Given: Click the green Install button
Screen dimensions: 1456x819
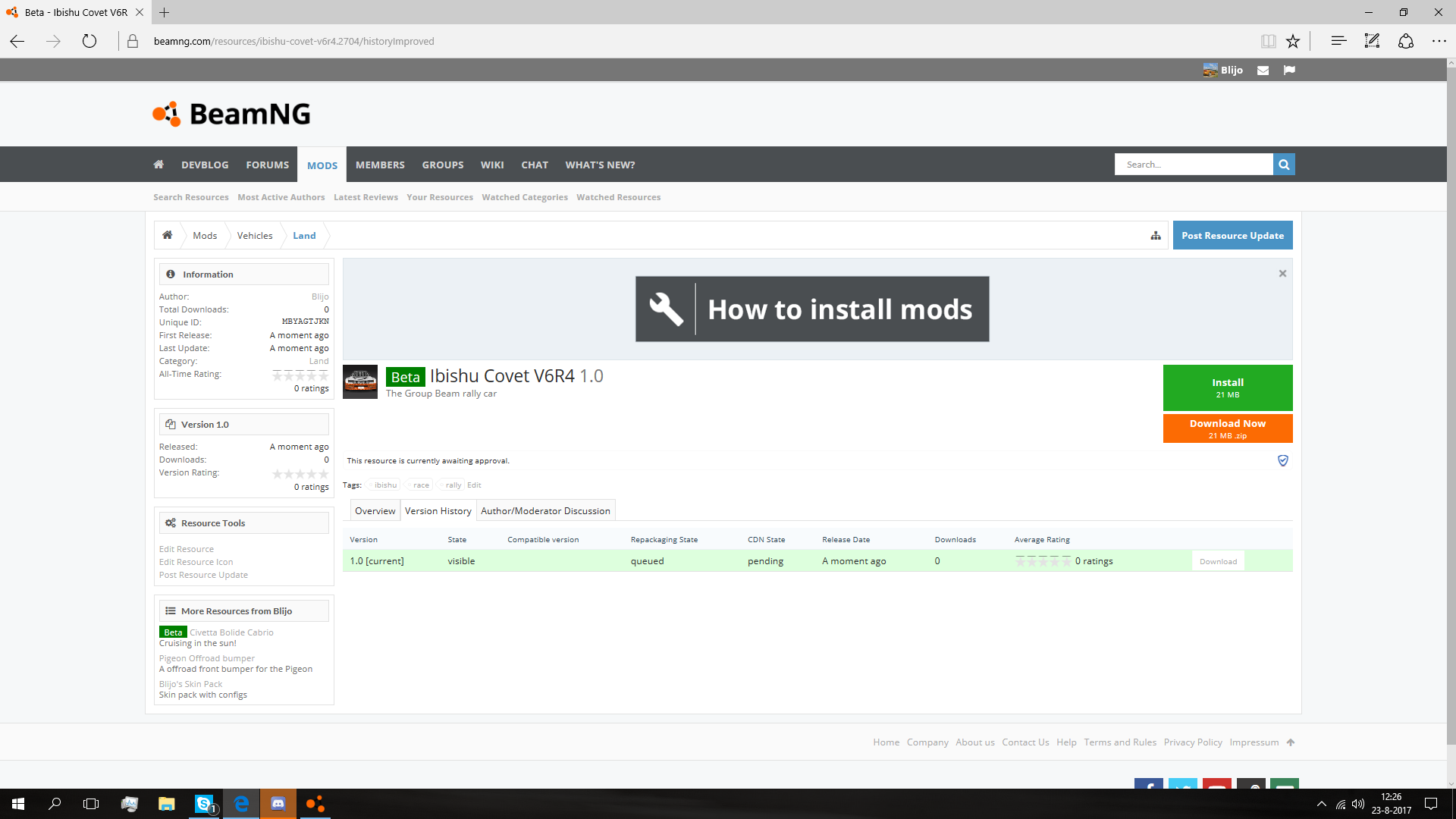Looking at the screenshot, I should (x=1228, y=388).
